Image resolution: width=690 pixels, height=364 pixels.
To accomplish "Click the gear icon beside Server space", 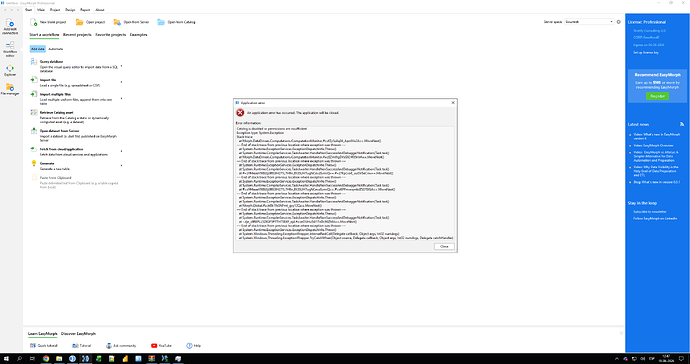I will (x=618, y=22).
